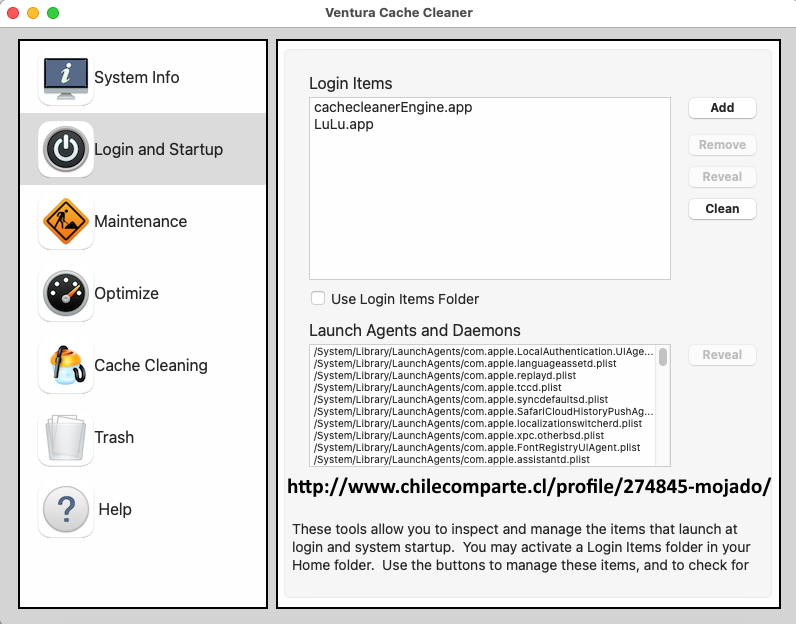
Task: Click Reveal button beside Launch Agents list
Action: (722, 354)
